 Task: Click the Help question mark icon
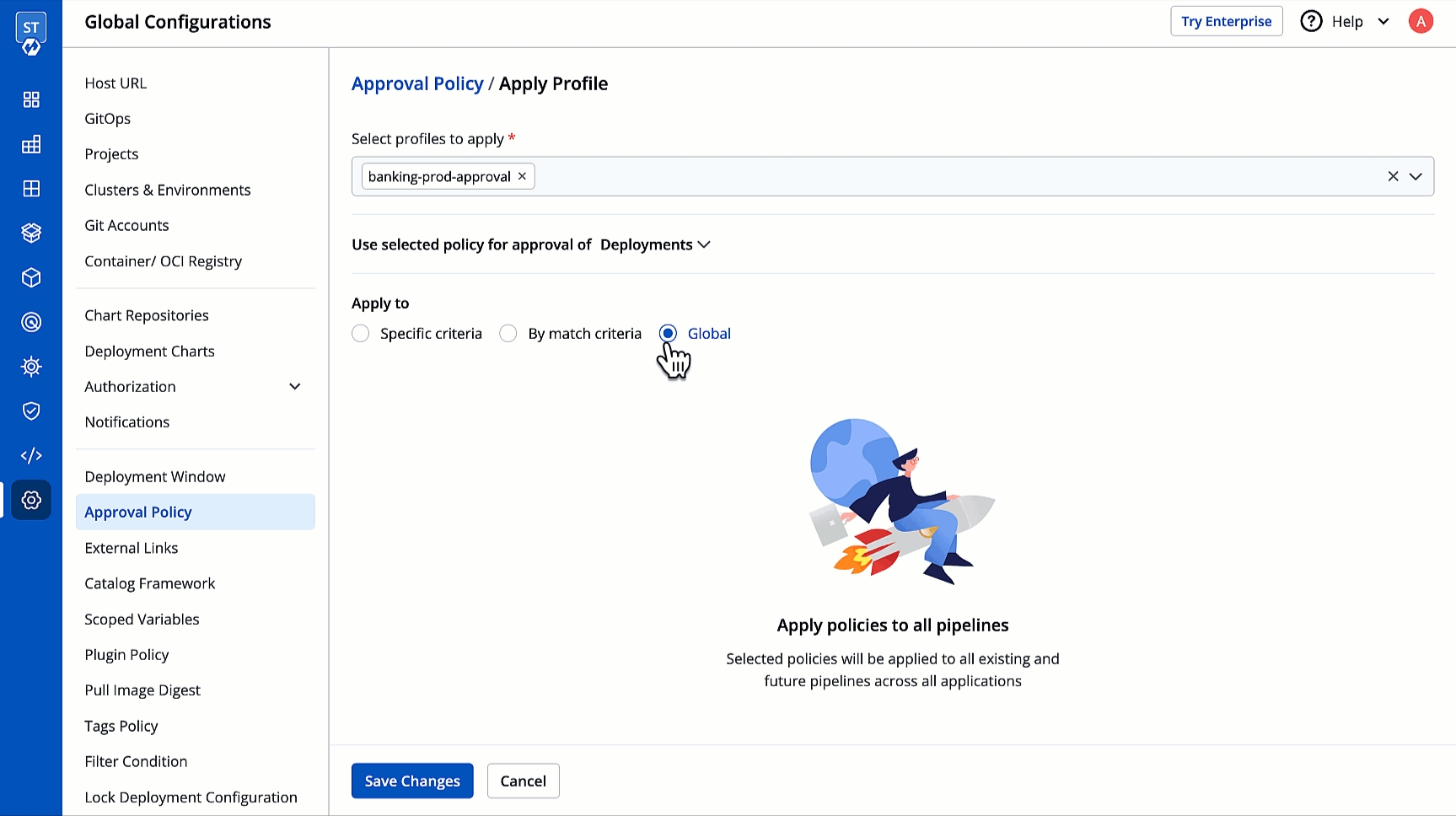coord(1311,21)
